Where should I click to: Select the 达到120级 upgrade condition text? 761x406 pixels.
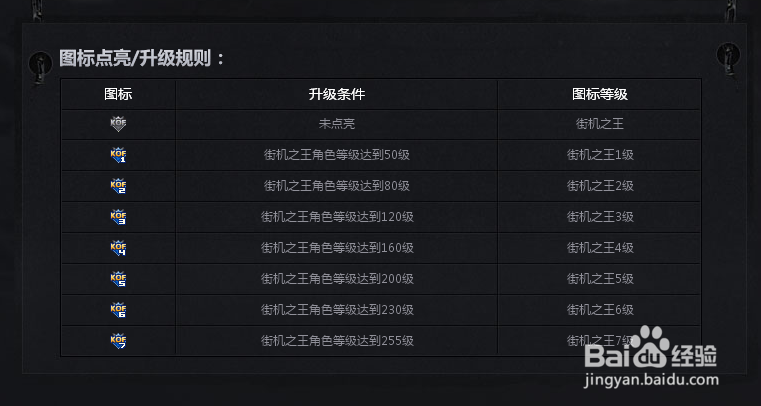336,217
